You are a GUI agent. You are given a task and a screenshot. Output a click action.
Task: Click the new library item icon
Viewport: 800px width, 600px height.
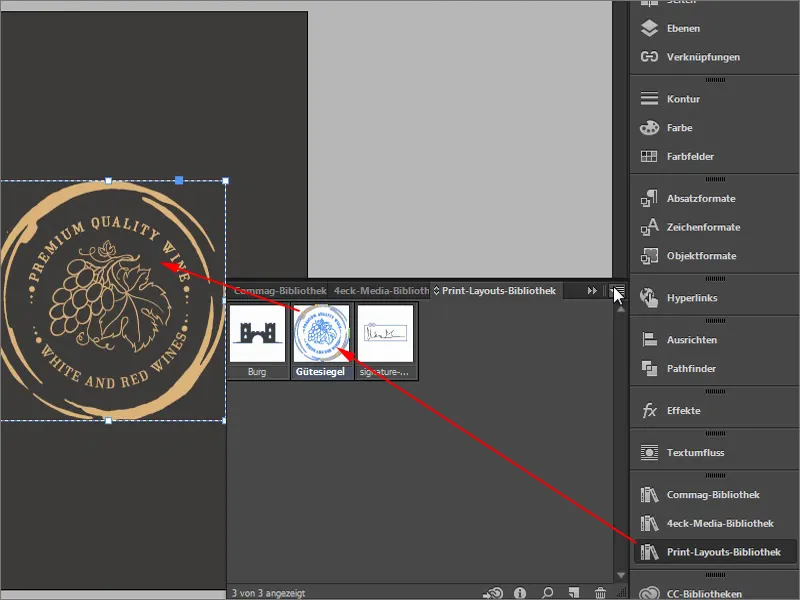point(573,593)
